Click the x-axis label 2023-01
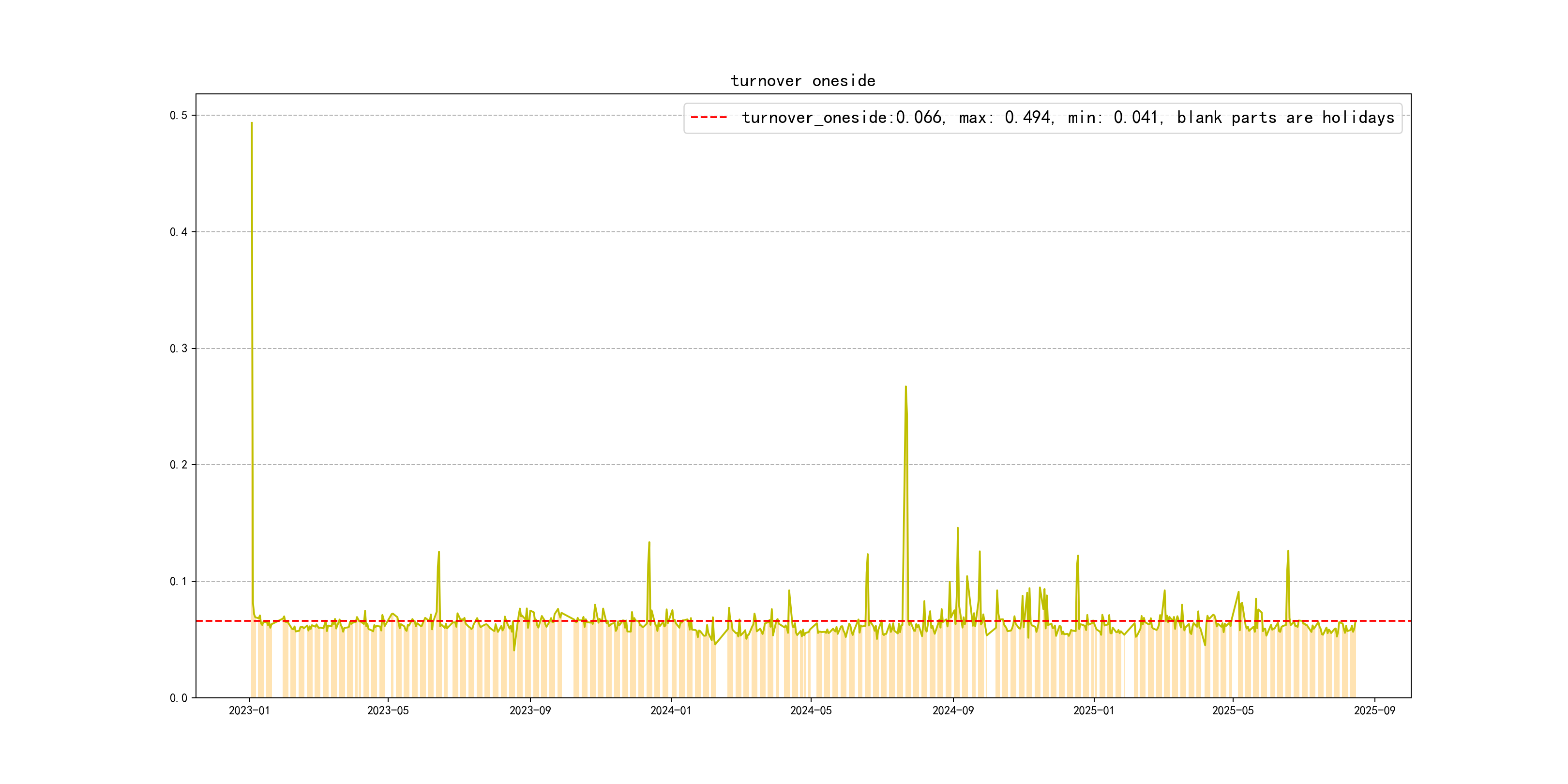This screenshot has height=784, width=1568. (x=249, y=710)
